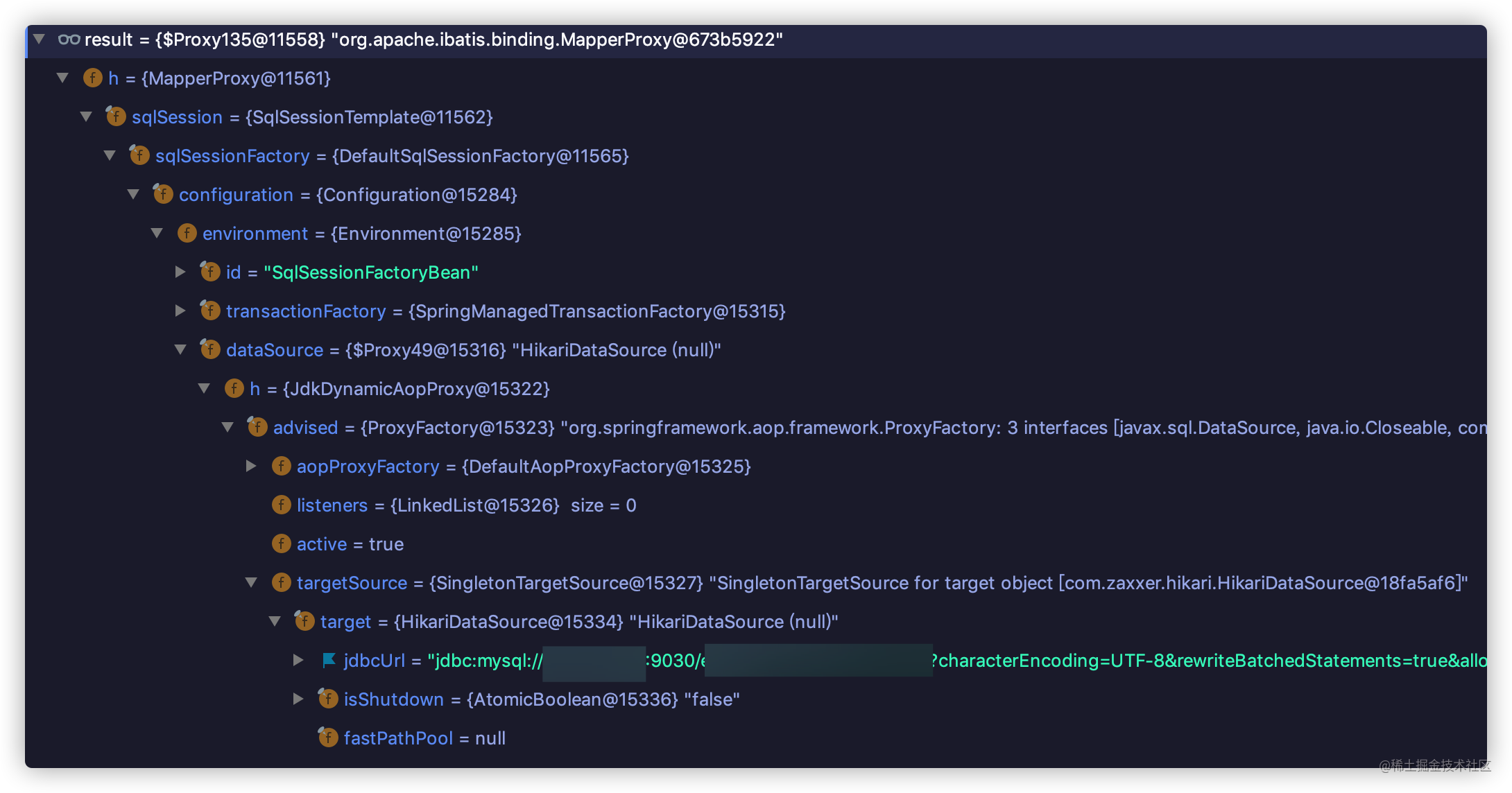Click the field icon beside fastPathPool
This screenshot has width=1512, height=793.
(x=328, y=738)
